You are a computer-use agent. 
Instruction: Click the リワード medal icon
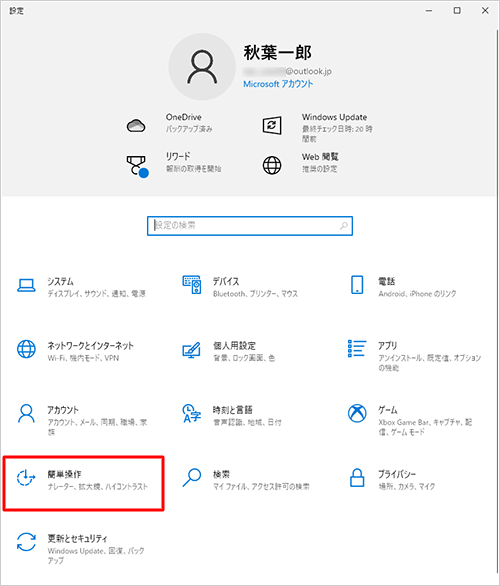[137, 166]
